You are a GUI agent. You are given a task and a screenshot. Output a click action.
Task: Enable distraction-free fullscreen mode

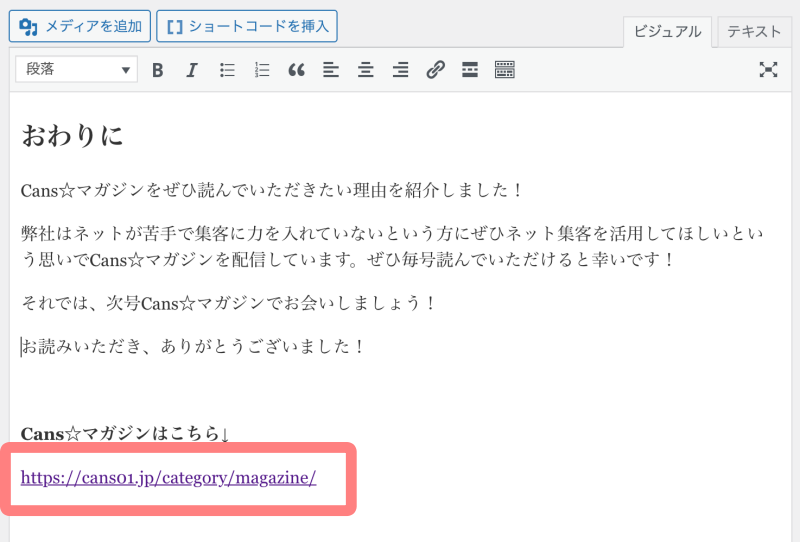coord(768,70)
